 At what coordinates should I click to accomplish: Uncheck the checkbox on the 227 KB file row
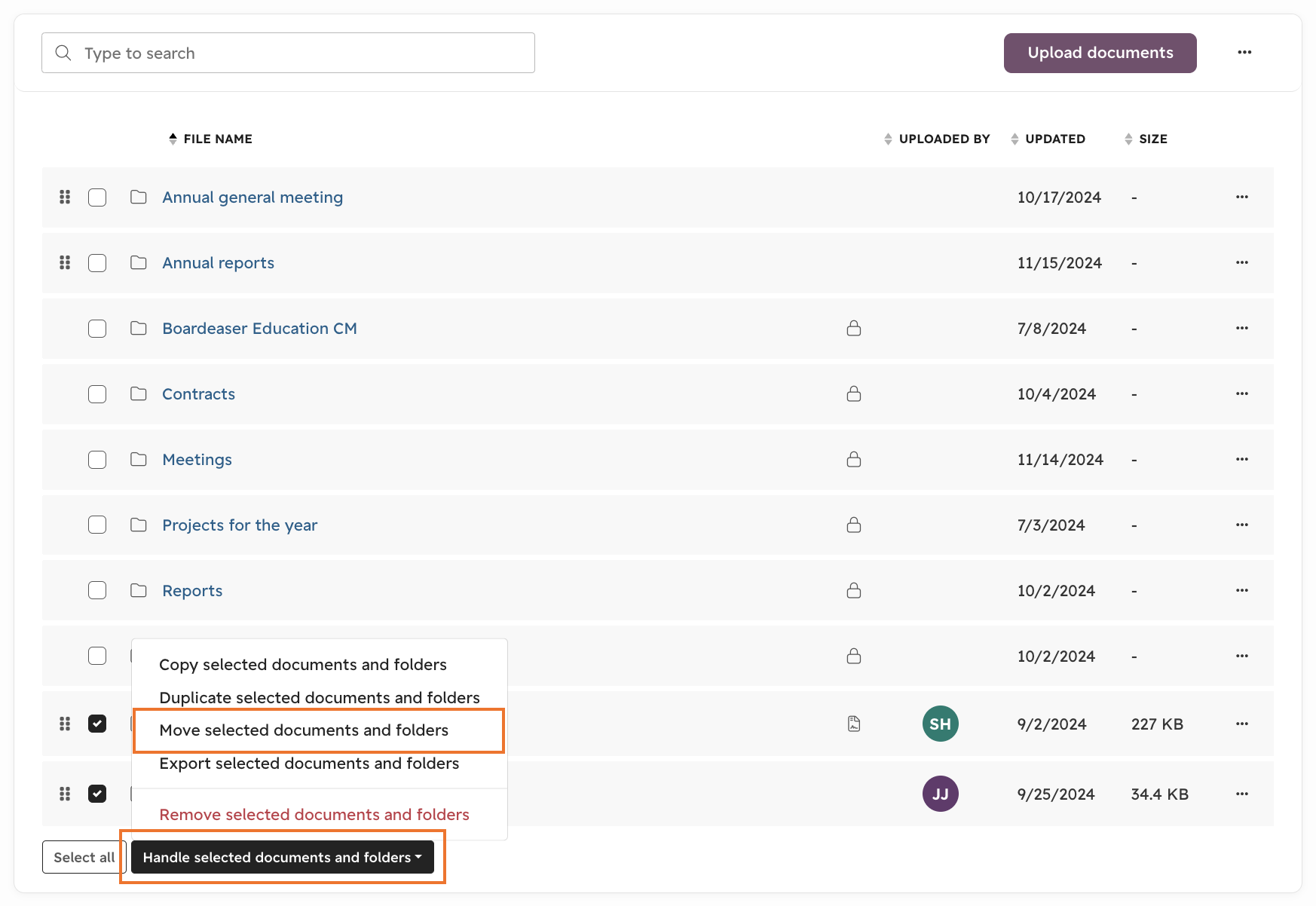point(97,724)
